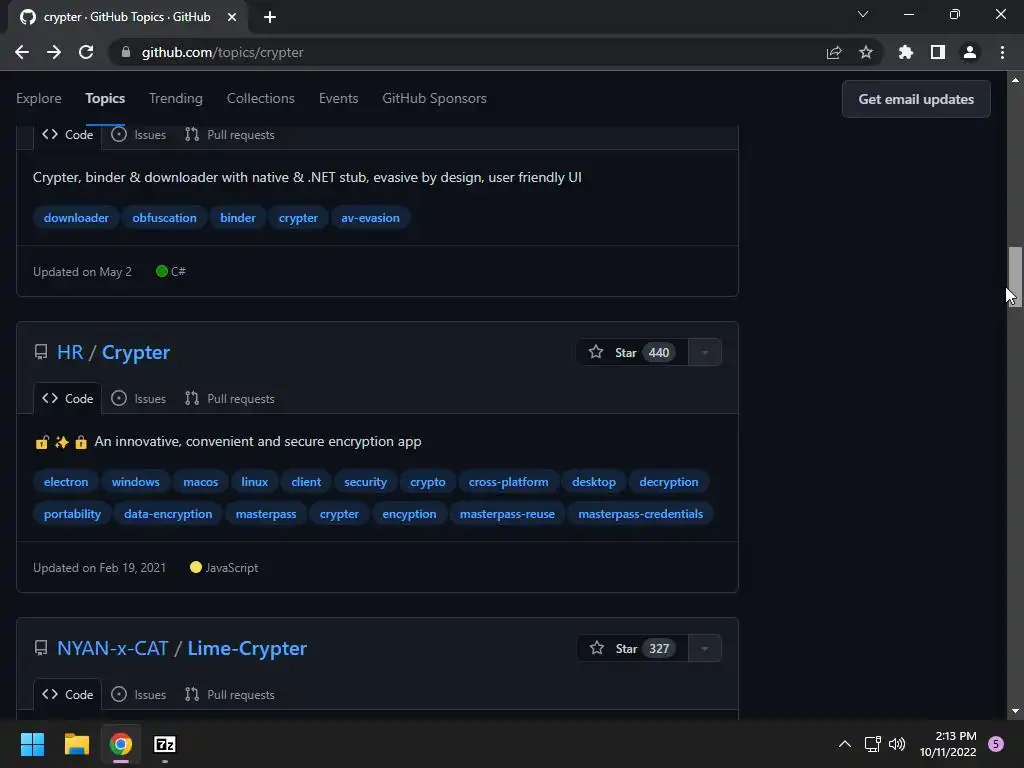Open the Events navigation item

click(x=338, y=98)
